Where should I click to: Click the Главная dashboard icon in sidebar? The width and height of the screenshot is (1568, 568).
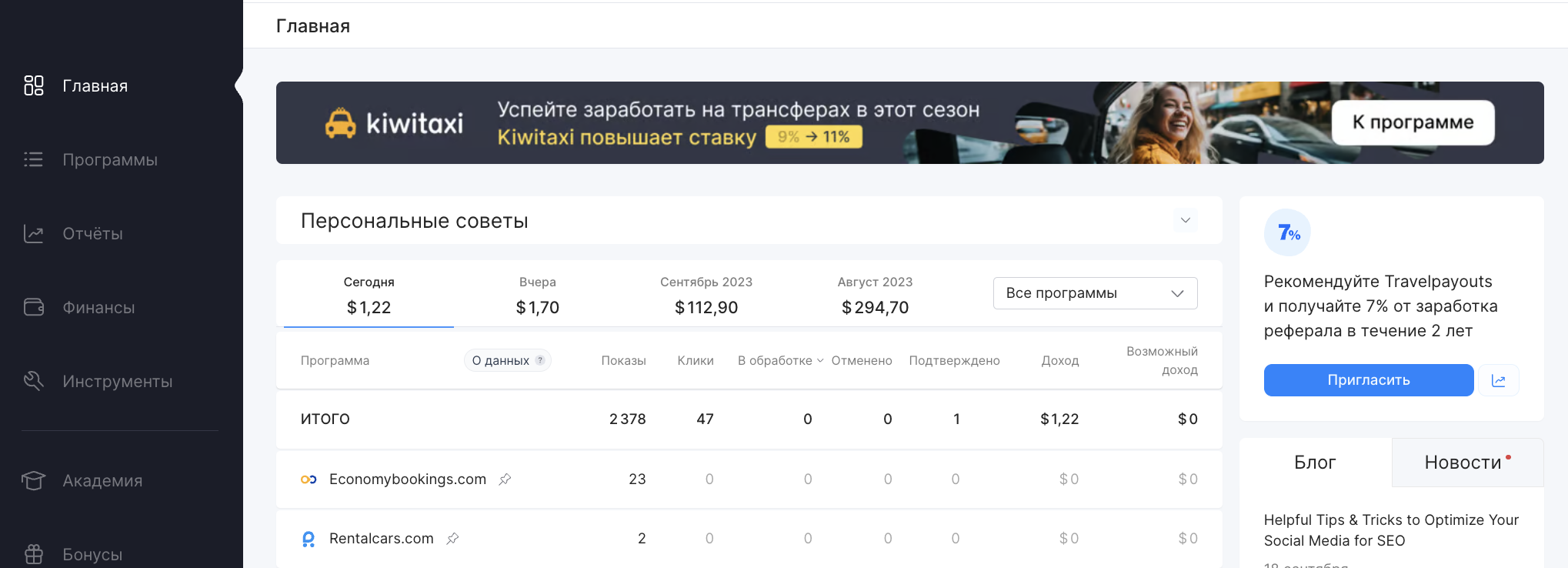(x=34, y=85)
